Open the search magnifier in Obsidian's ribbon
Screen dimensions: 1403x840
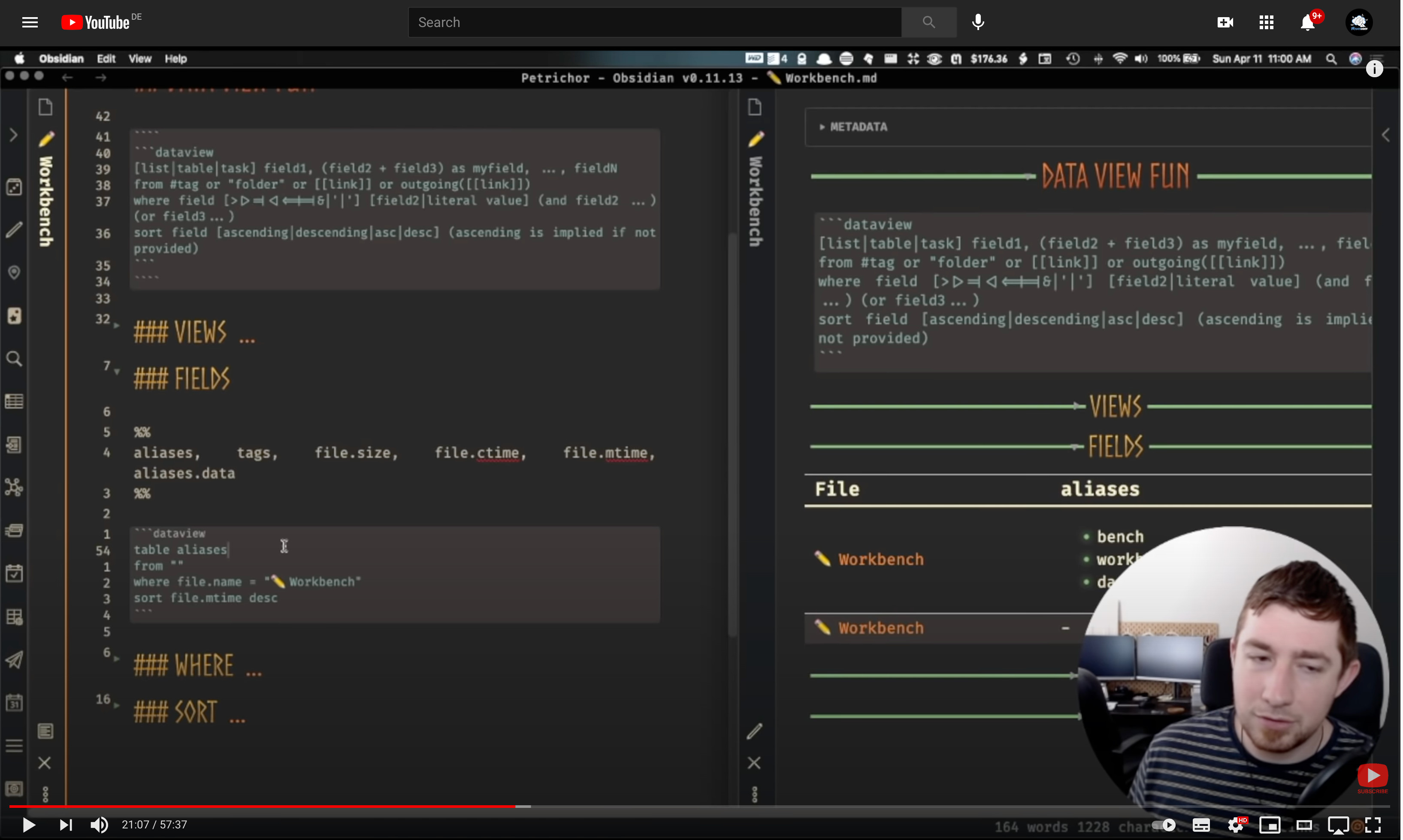point(14,358)
